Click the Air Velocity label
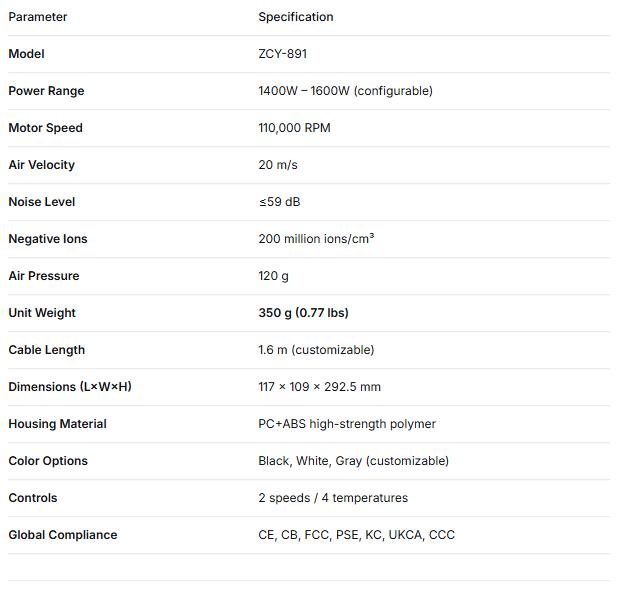This screenshot has height=593, width=621. [x=41, y=165]
